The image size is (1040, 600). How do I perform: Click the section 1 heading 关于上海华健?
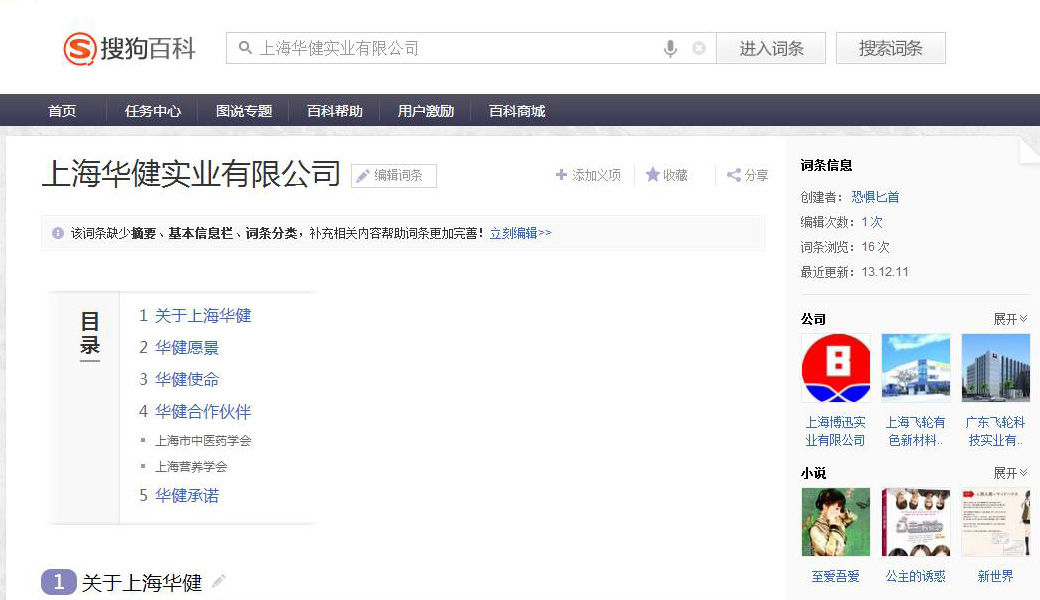tap(142, 582)
